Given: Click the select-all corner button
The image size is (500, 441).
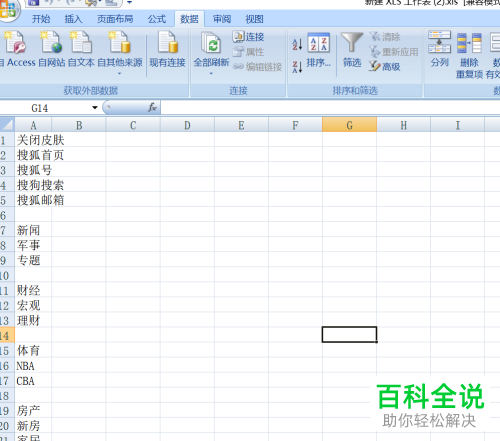Looking at the screenshot, I should [x=7, y=125].
